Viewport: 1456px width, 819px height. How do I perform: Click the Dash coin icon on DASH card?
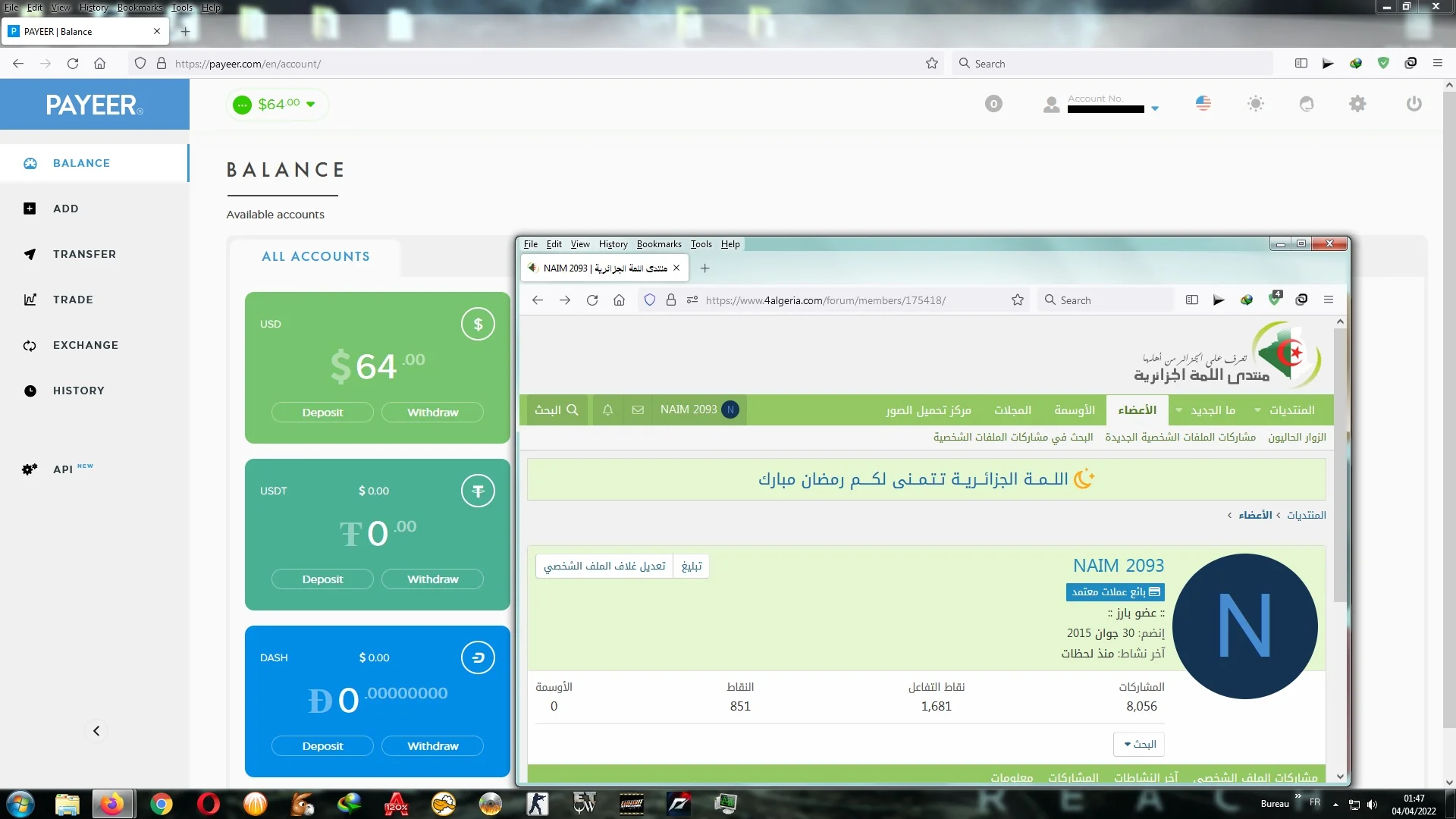[x=478, y=657]
